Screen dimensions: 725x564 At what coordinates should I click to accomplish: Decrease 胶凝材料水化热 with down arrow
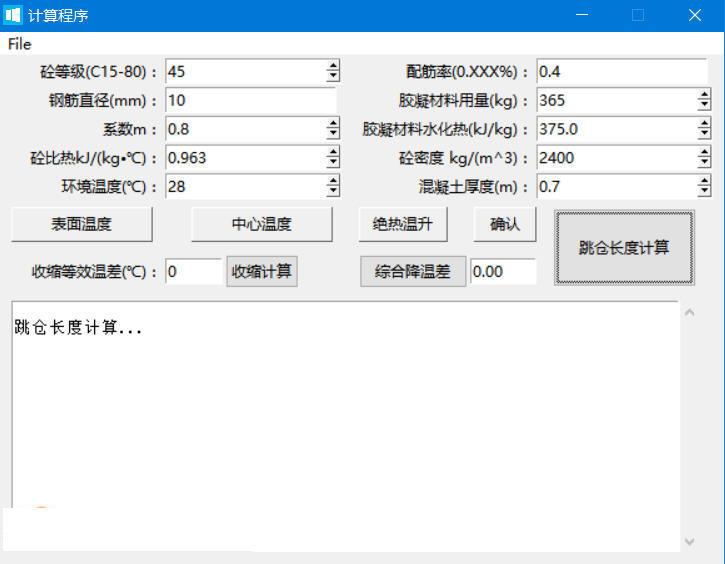[x=704, y=135]
